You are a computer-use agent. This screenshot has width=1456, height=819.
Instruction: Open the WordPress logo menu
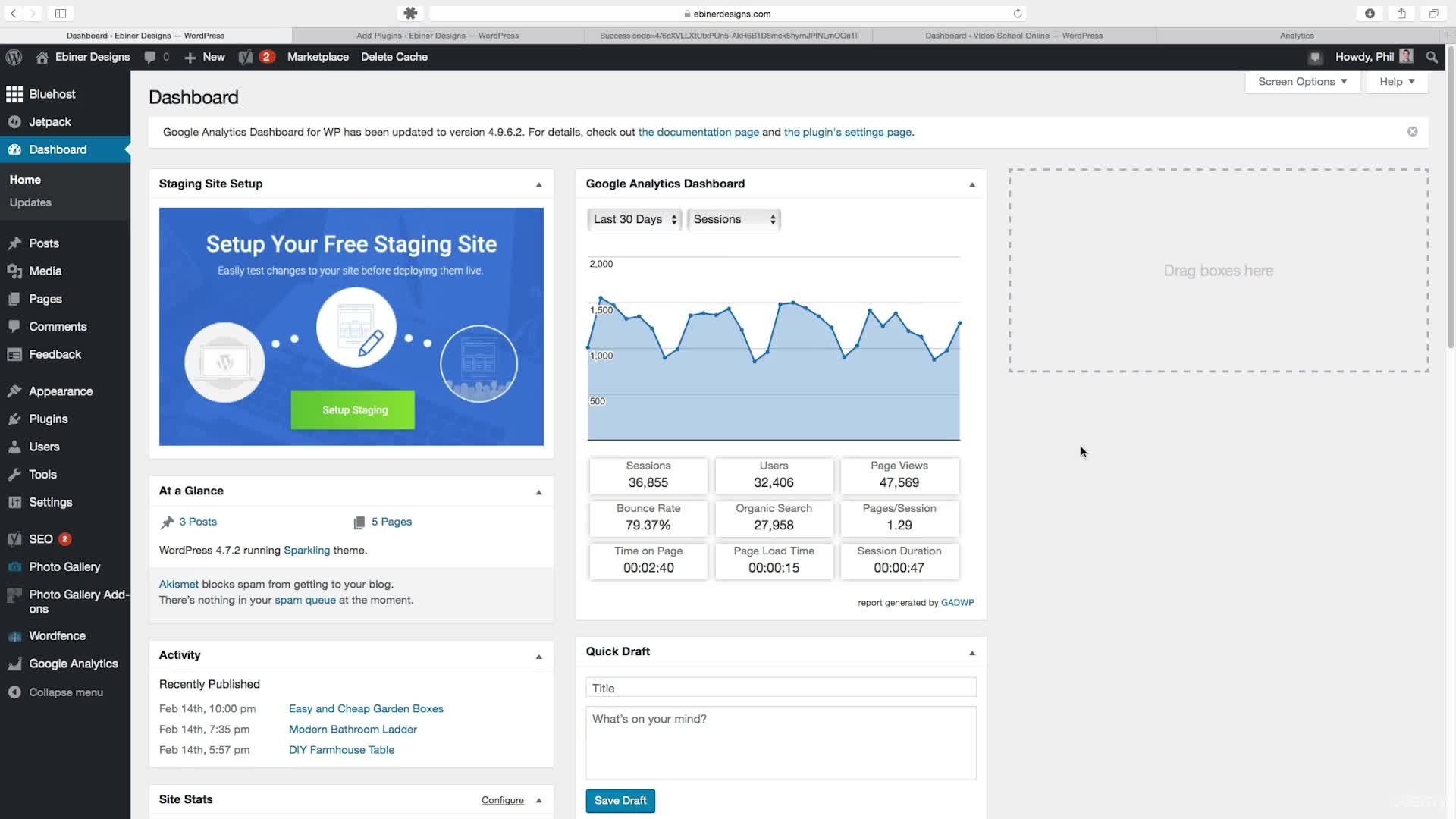(14, 57)
